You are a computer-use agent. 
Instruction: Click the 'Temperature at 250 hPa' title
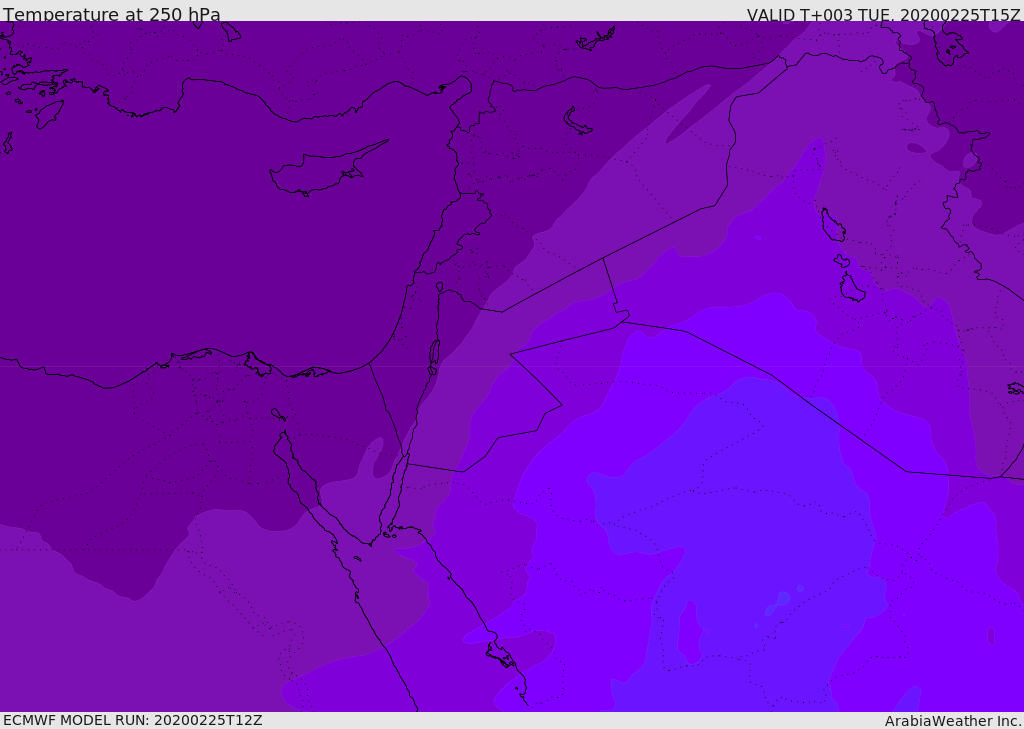coord(112,14)
